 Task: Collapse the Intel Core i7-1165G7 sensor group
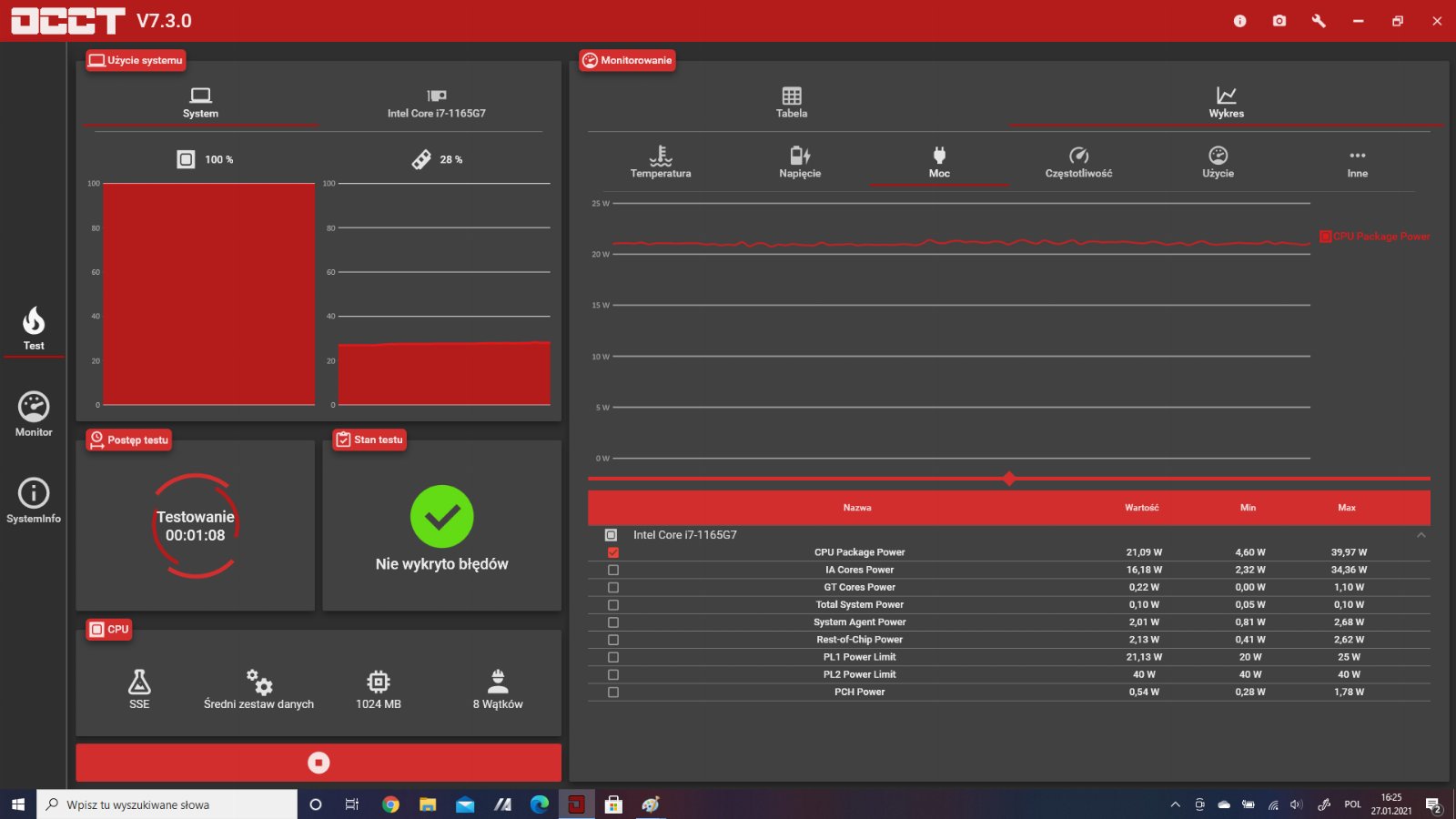[1421, 535]
